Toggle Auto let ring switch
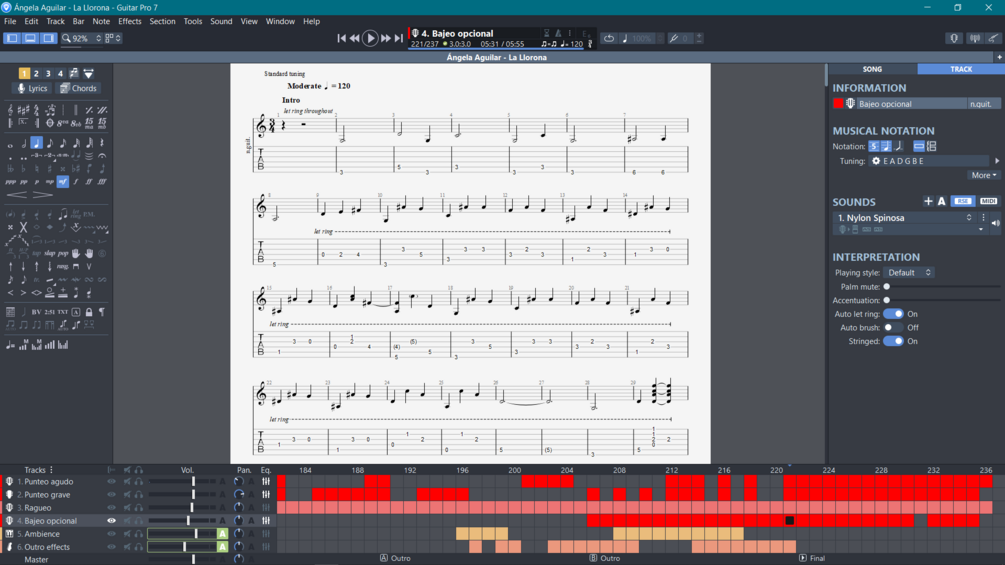1005x565 pixels. click(x=893, y=314)
